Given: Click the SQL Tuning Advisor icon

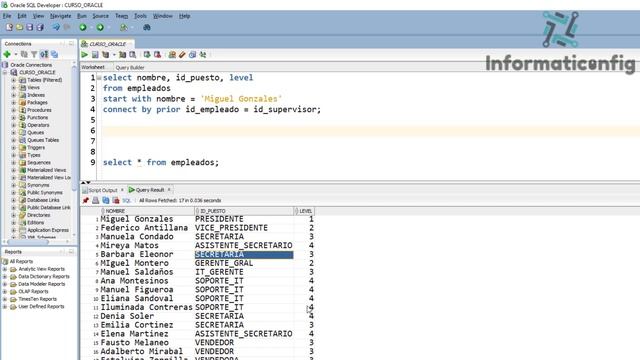Looking at the screenshot, I should click(133, 55).
